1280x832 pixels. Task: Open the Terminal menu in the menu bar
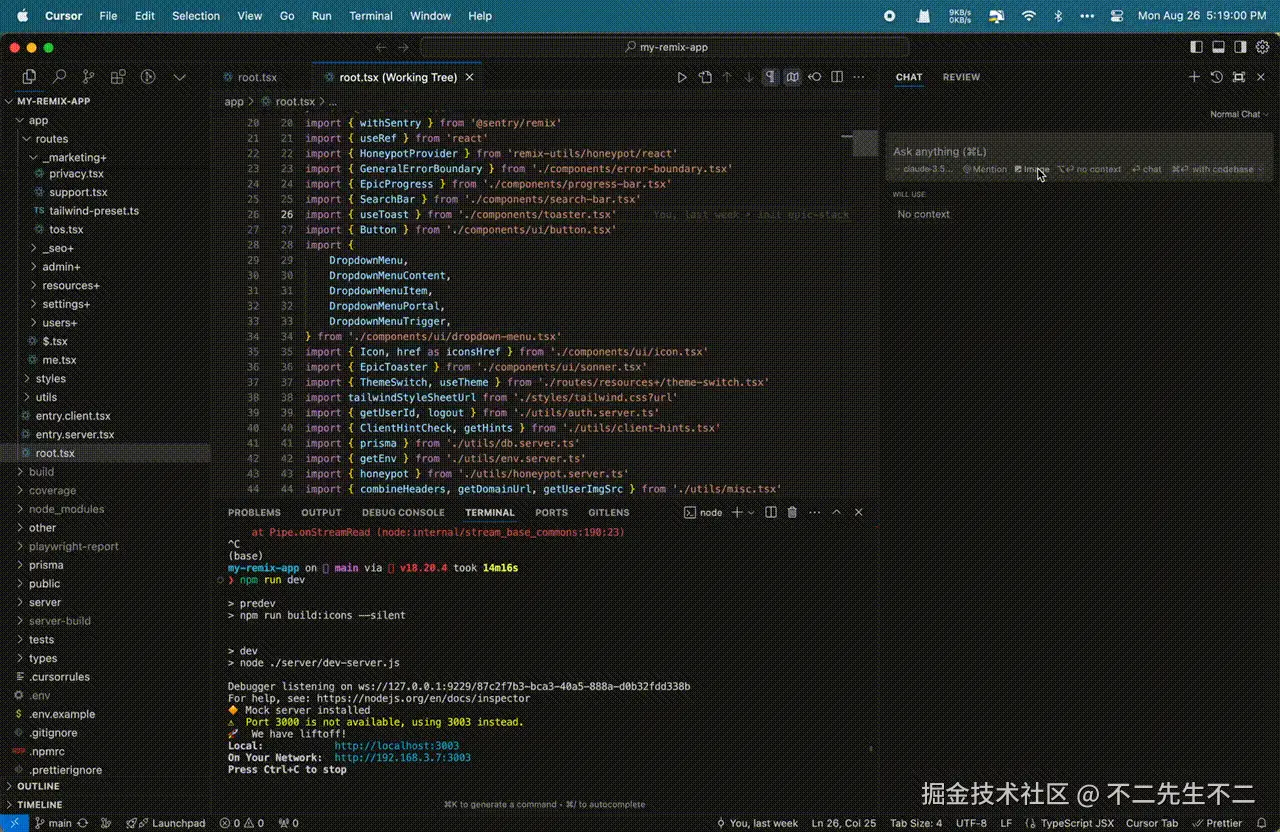coord(370,16)
